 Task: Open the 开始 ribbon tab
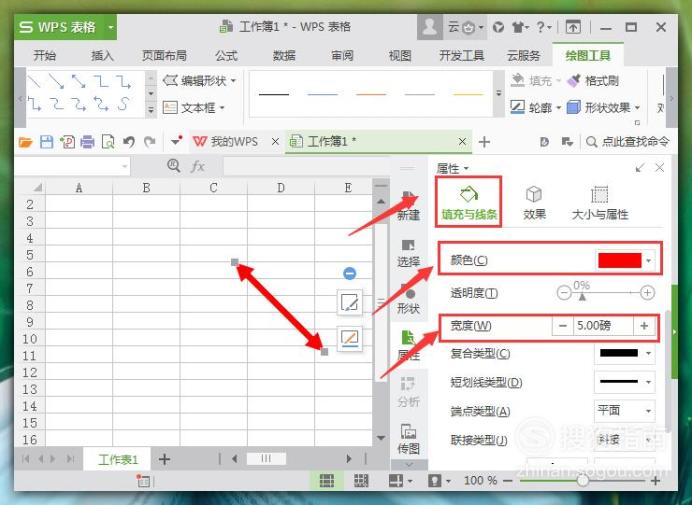click(45, 56)
